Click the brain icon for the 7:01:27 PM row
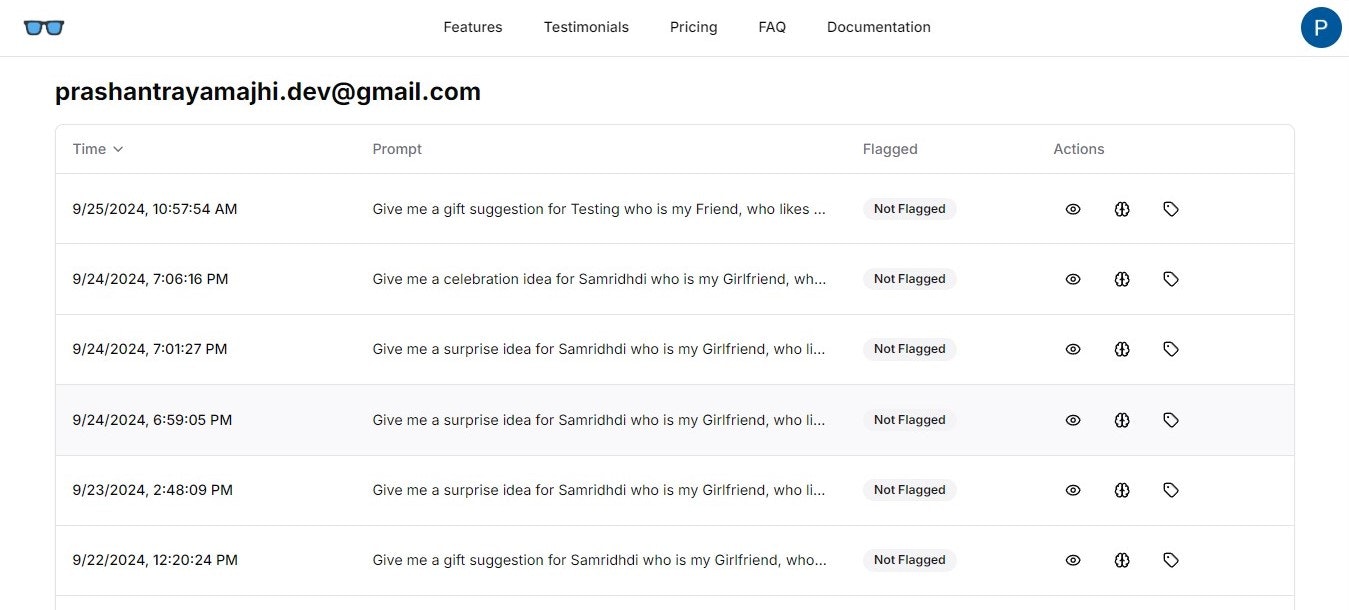The width and height of the screenshot is (1349, 610). [x=1122, y=349]
